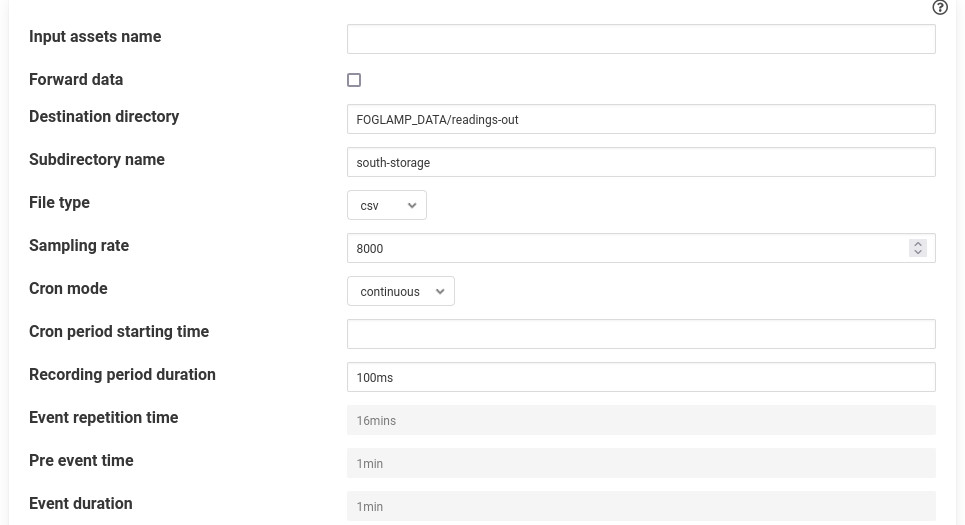Viewport: 965px width, 525px height.
Task: Enable the Forward data checkbox
Action: [354, 80]
